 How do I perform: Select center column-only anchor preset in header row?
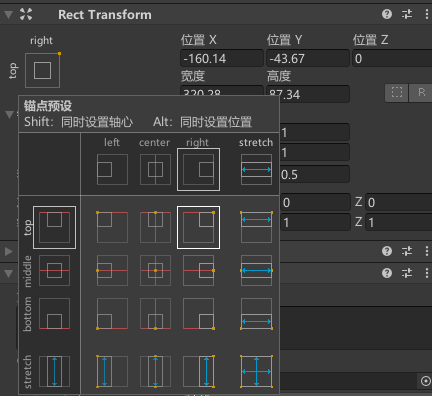(x=155, y=169)
